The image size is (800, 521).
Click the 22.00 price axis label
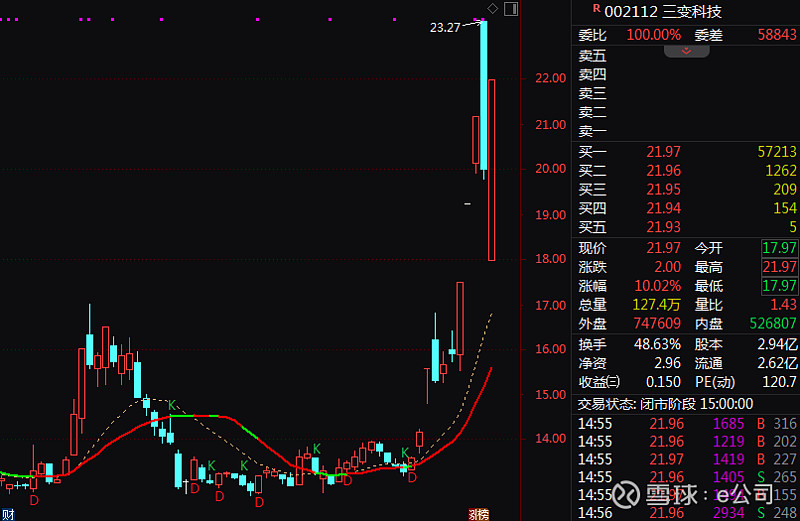552,79
